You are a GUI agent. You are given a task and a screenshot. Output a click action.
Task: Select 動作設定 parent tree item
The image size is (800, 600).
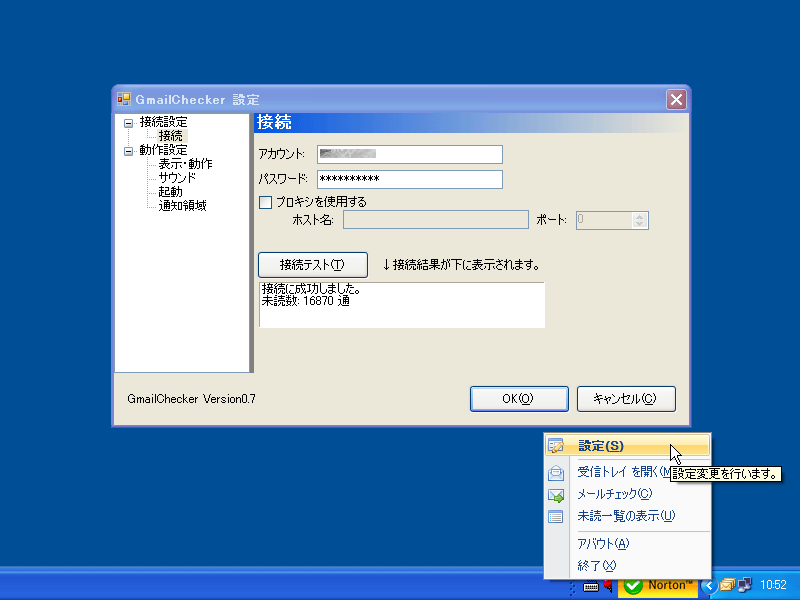click(163, 150)
